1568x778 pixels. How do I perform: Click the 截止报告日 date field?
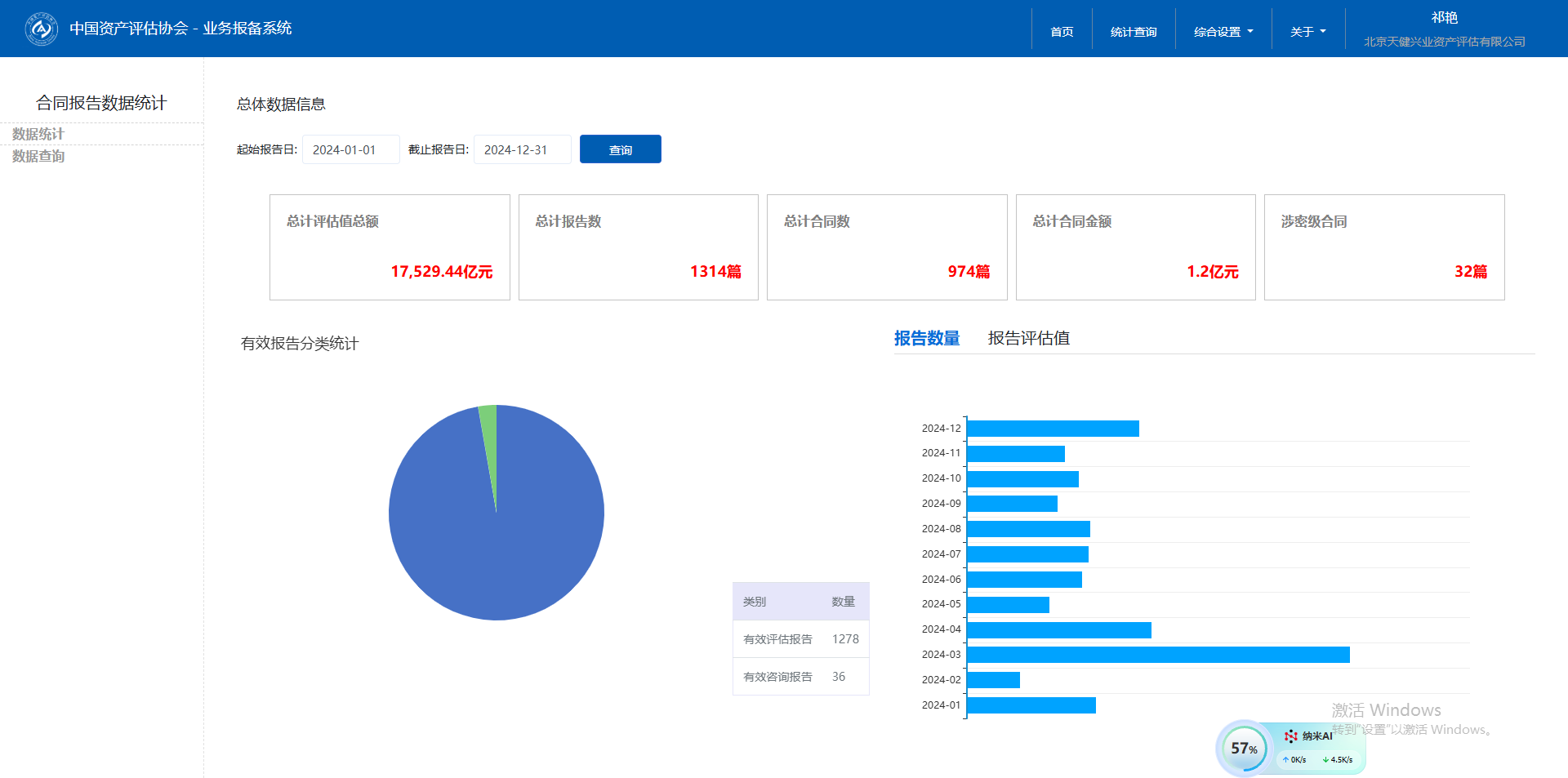[x=522, y=150]
